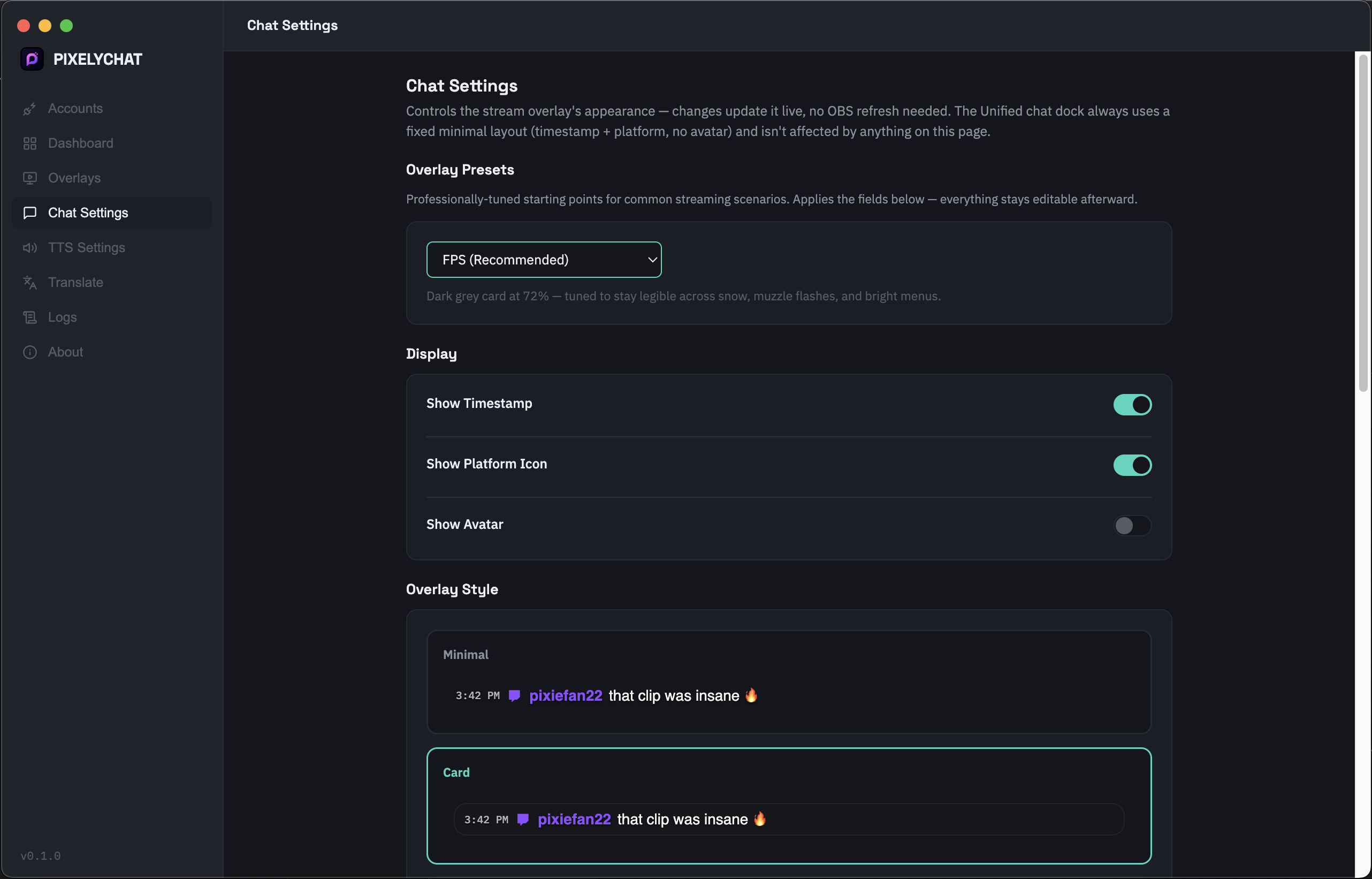
Task: Click the Show Avatar label
Action: point(465,525)
